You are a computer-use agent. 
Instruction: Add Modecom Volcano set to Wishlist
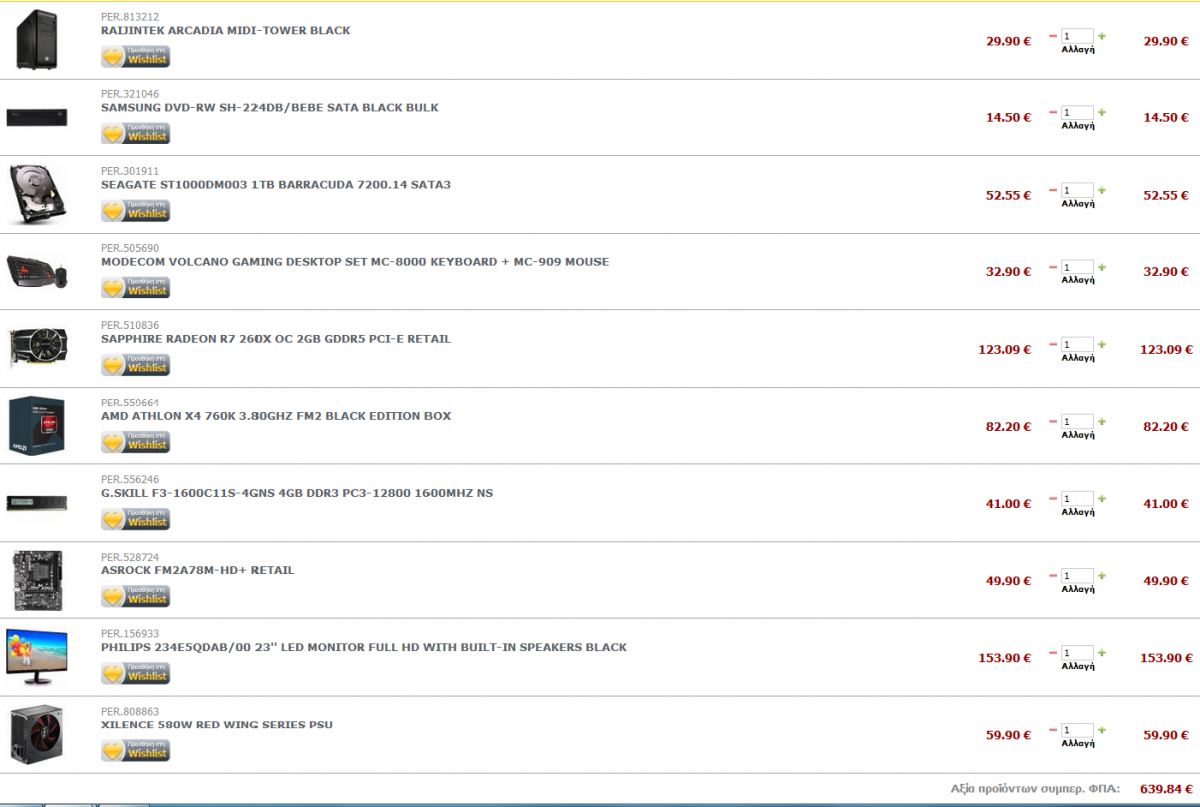136,288
